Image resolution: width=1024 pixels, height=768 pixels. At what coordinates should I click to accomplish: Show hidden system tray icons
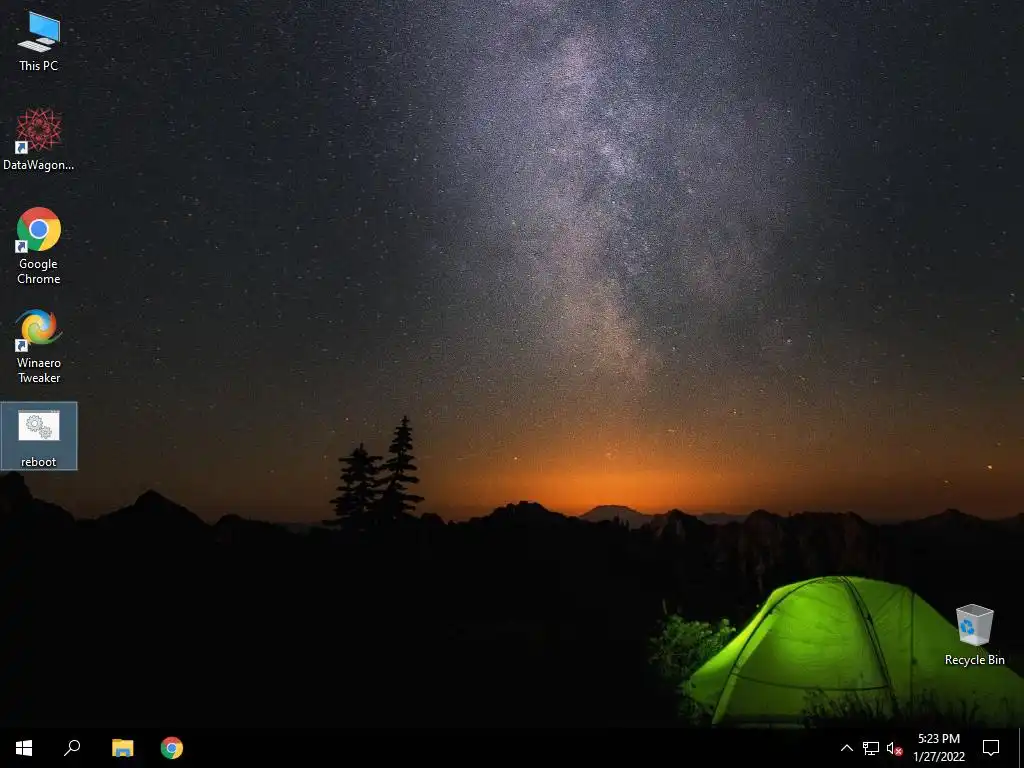tap(846, 748)
